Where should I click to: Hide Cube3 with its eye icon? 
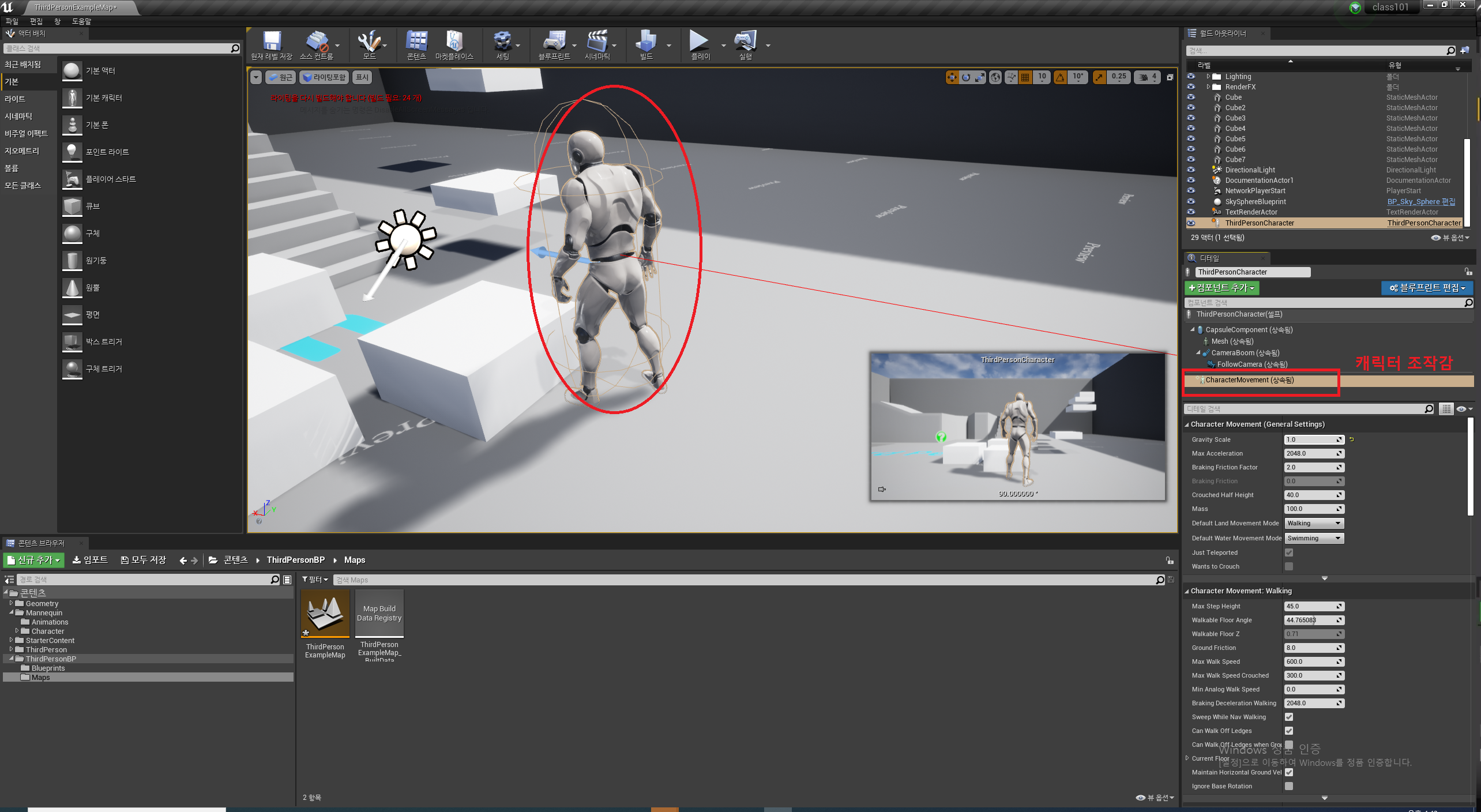(x=1191, y=118)
